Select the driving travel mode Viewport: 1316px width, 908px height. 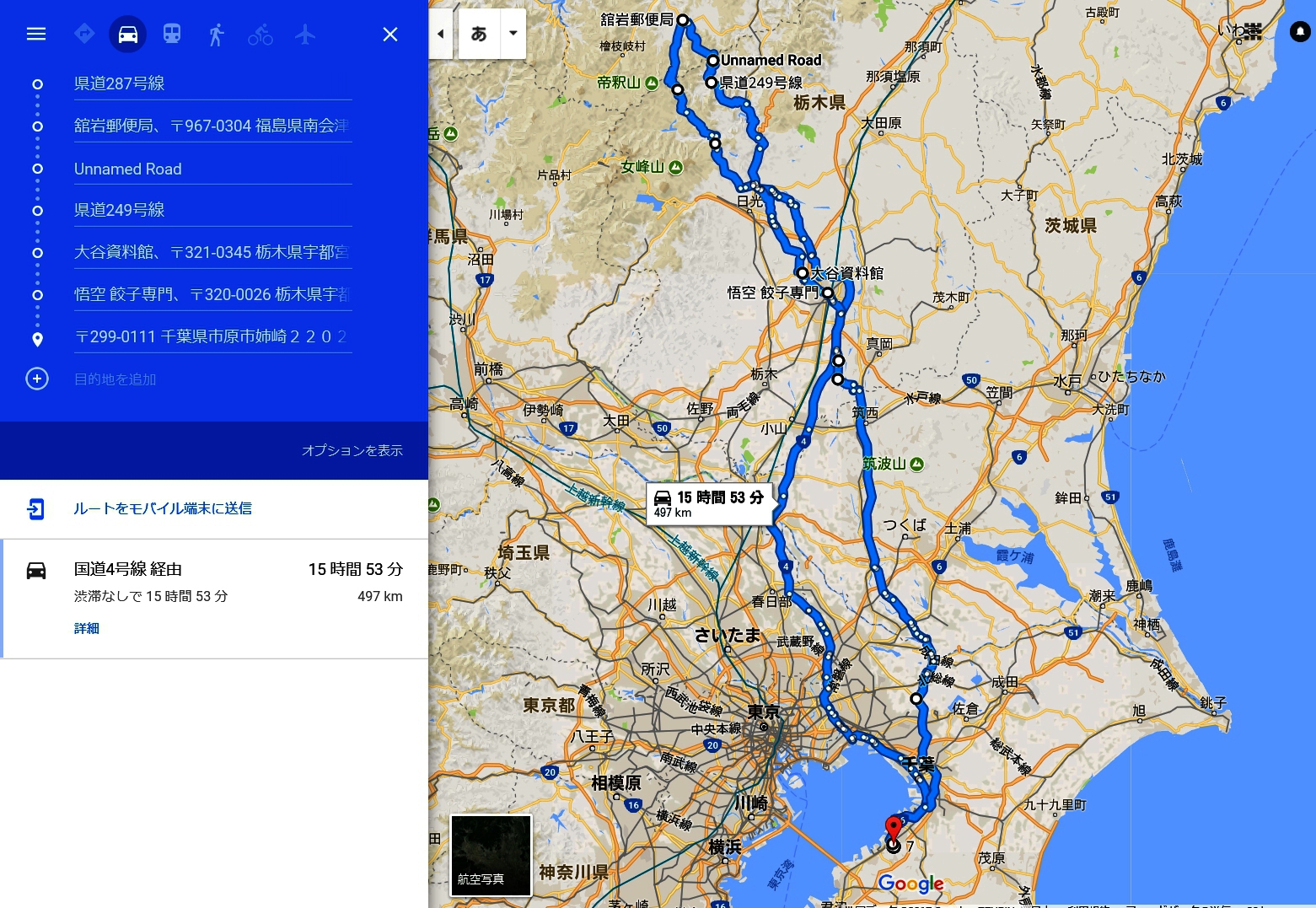(x=128, y=34)
